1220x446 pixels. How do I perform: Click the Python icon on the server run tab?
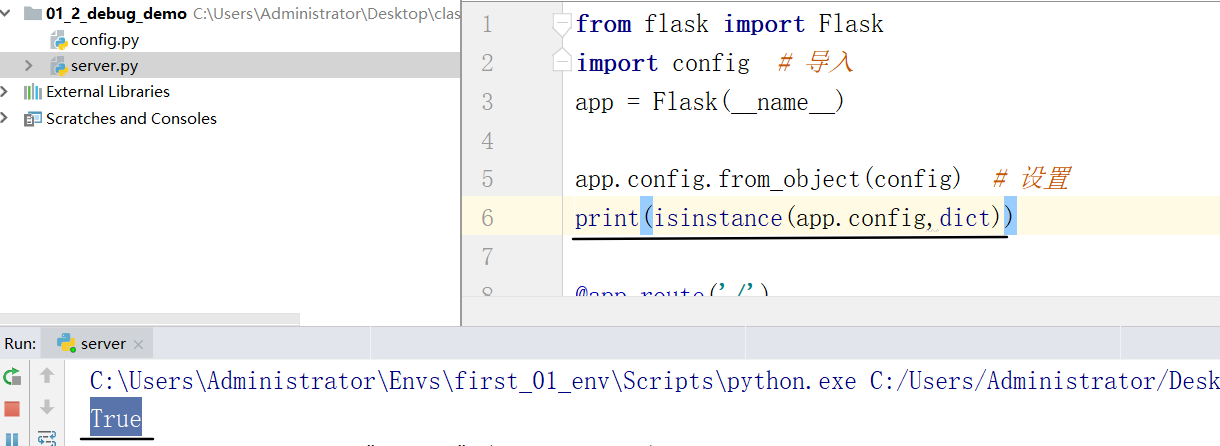[x=67, y=343]
